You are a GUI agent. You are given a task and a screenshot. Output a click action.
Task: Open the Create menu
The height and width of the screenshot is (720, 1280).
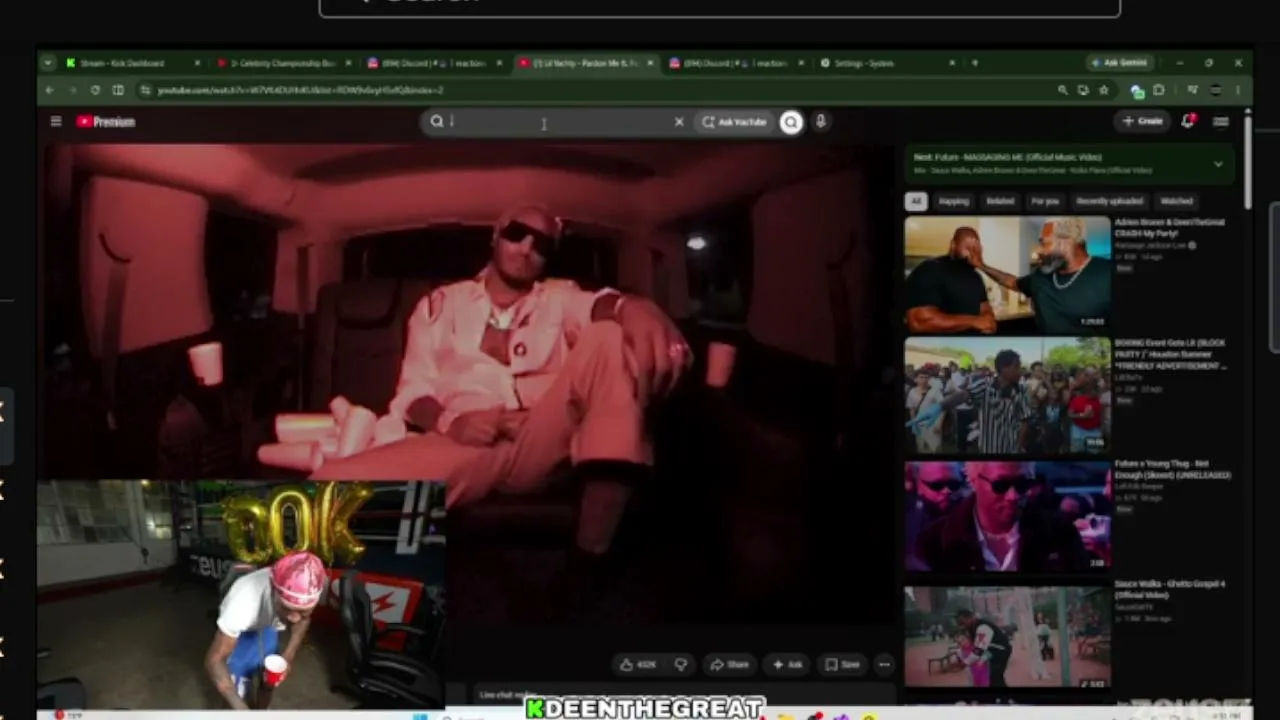1143,121
